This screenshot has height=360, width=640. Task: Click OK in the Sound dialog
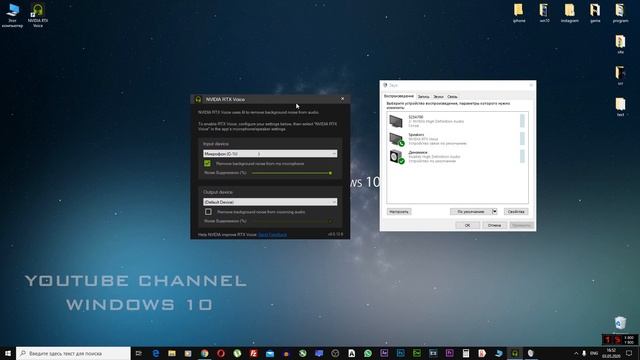467,225
